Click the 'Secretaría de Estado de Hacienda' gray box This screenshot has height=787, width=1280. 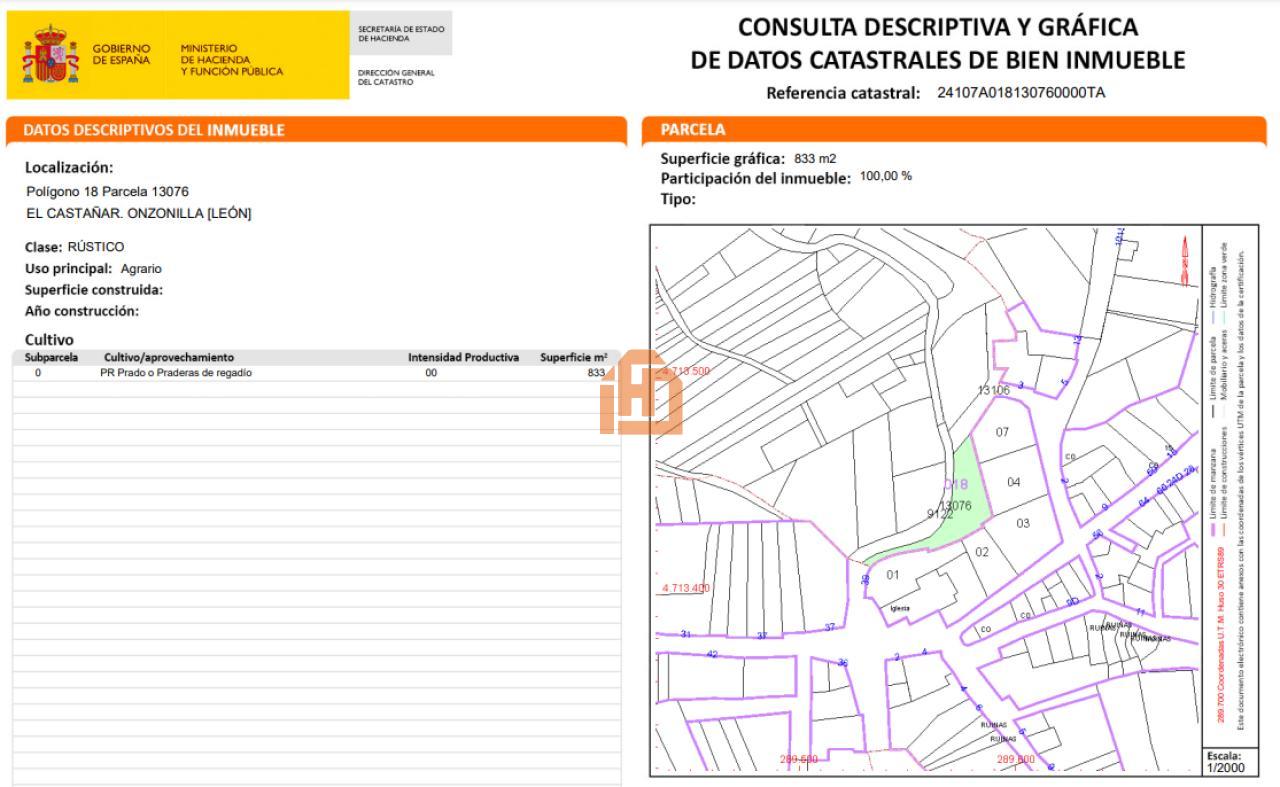click(401, 34)
